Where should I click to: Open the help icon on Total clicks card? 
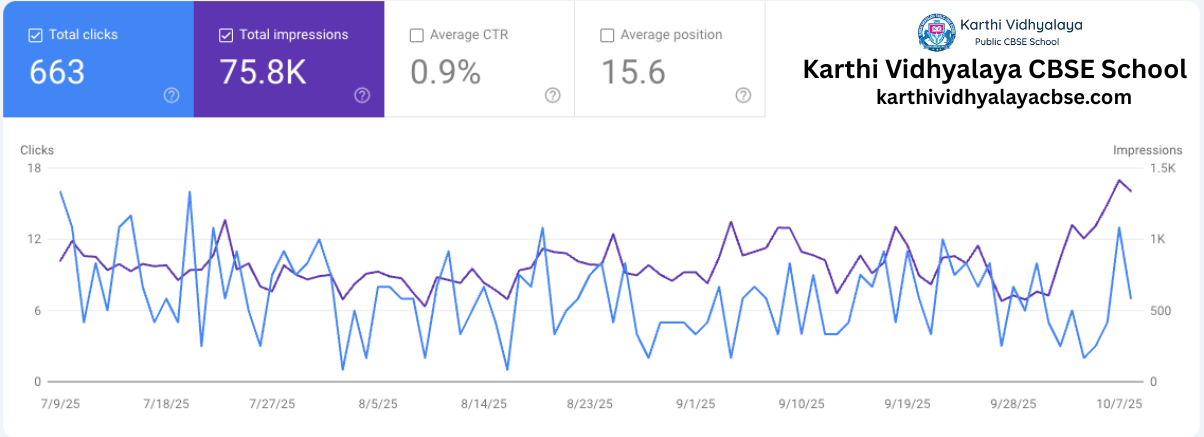pyautogui.click(x=172, y=95)
